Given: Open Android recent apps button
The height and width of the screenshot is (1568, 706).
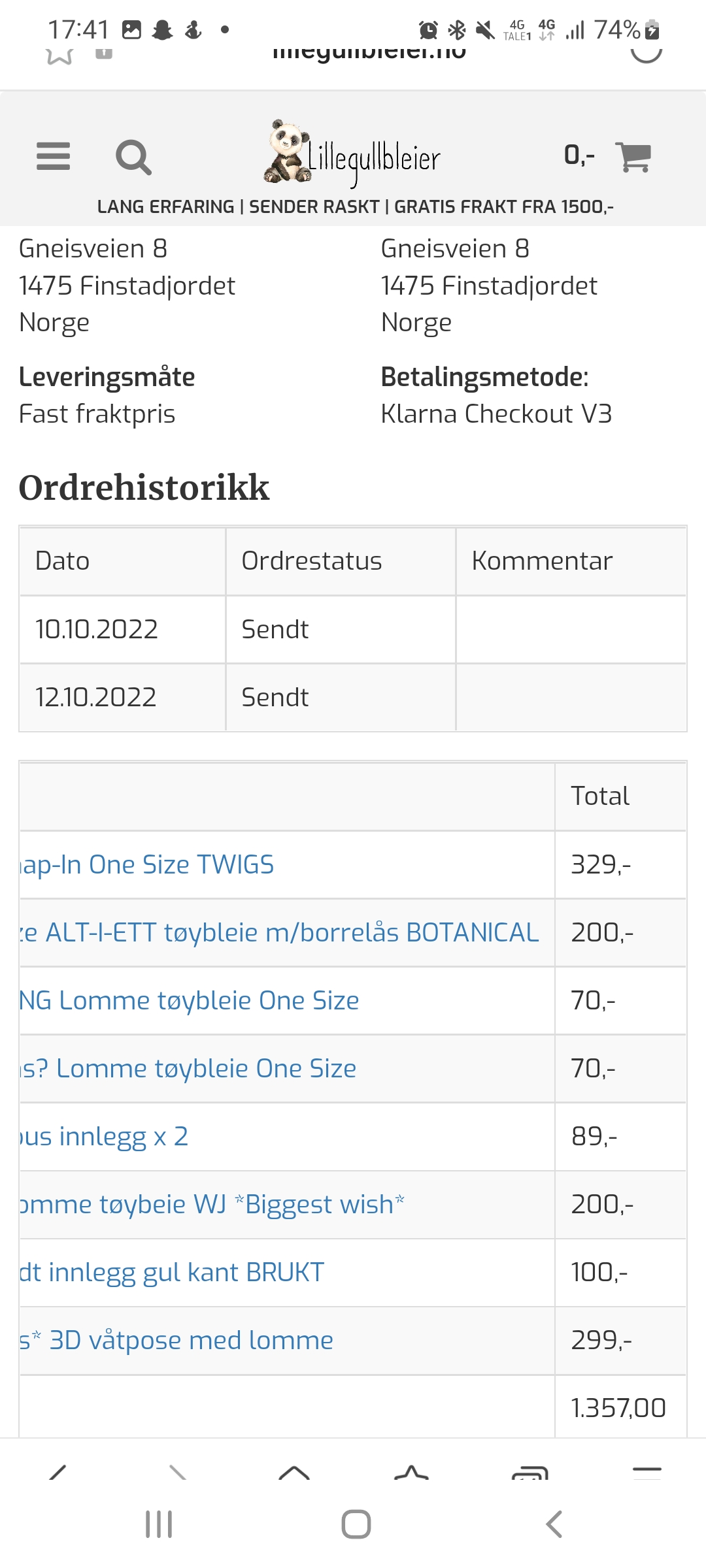Looking at the screenshot, I should (159, 1524).
